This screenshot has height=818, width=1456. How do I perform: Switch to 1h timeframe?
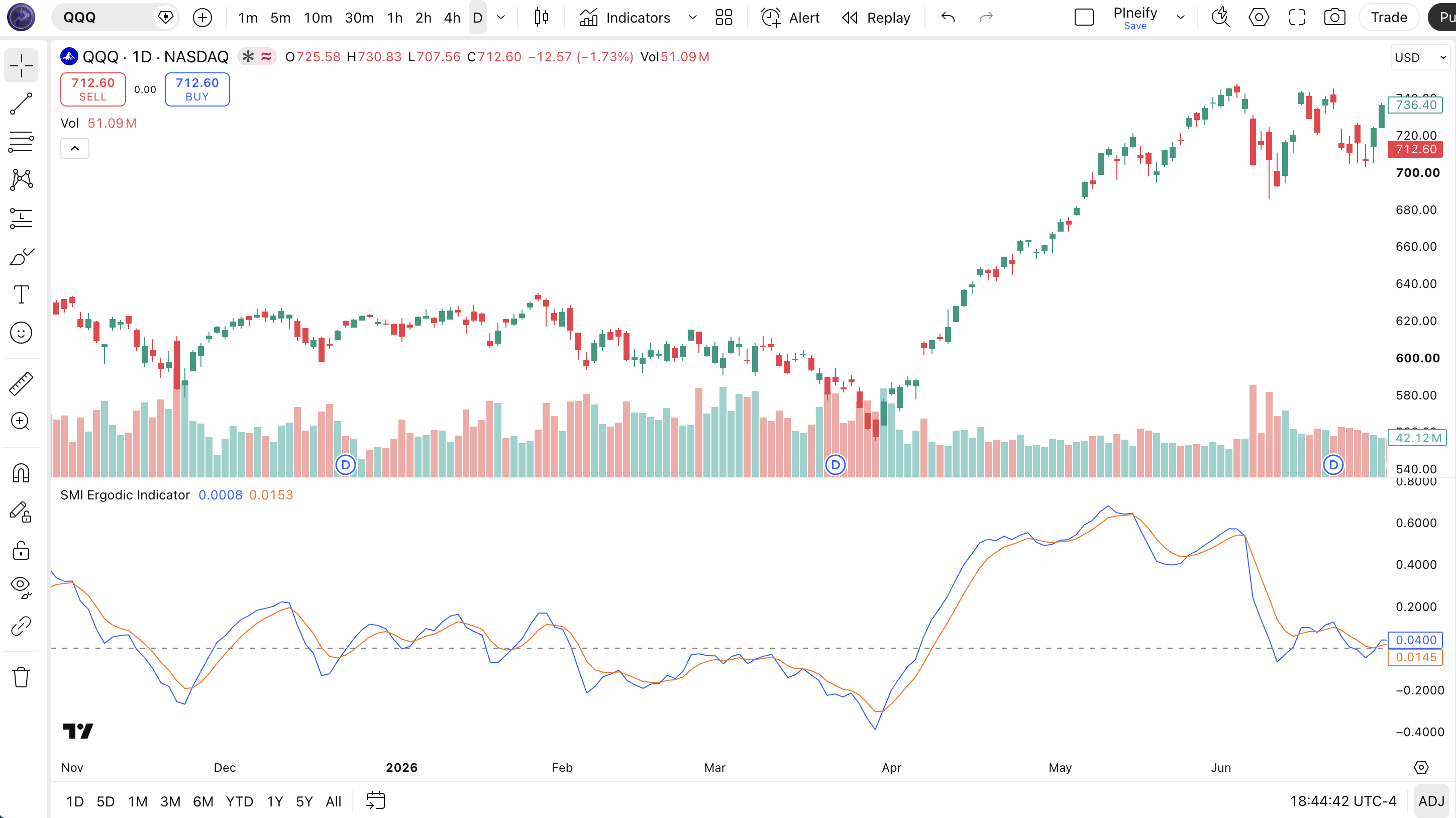tap(394, 18)
